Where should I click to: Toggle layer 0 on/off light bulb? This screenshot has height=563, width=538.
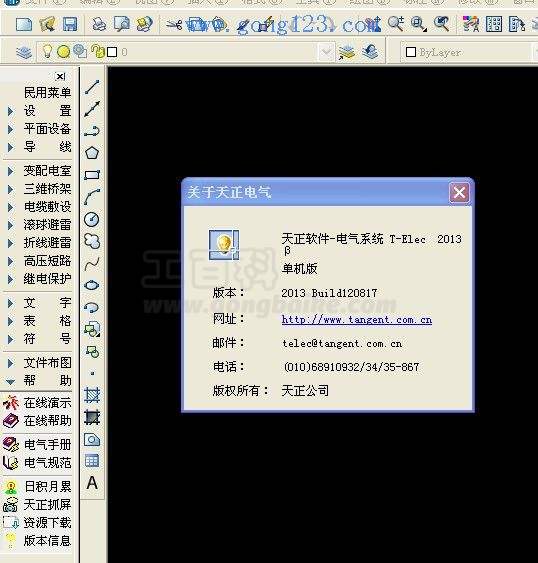point(47,51)
